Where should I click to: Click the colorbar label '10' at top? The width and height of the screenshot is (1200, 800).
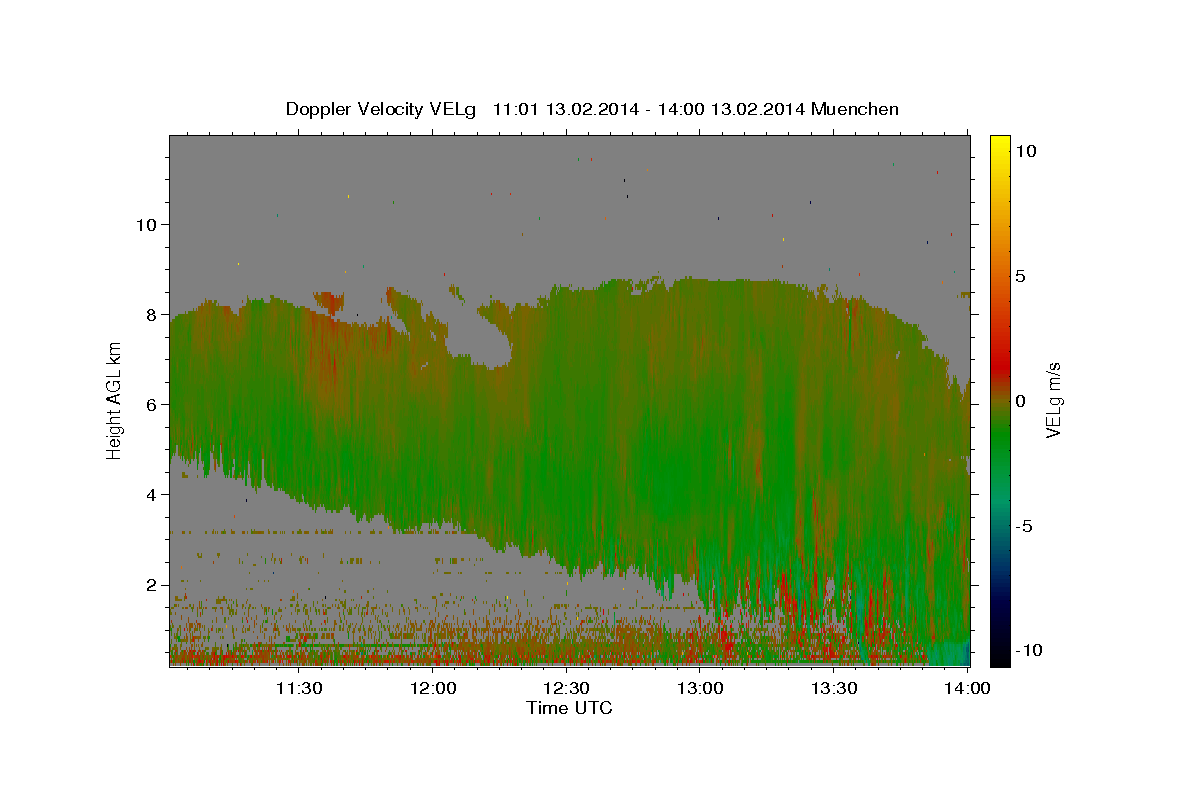pos(1026,150)
